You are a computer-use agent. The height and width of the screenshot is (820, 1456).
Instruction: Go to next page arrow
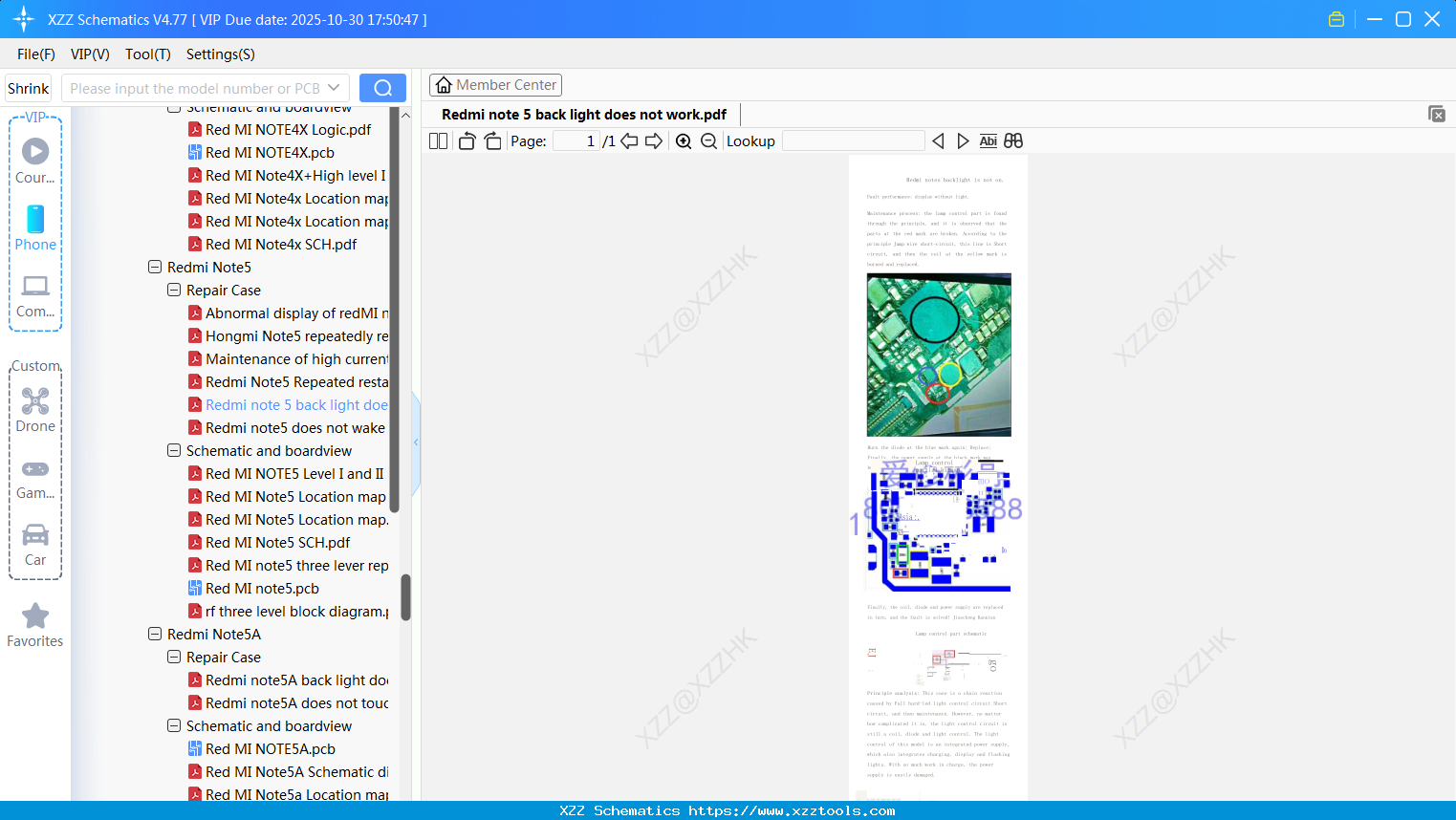pyautogui.click(x=654, y=140)
